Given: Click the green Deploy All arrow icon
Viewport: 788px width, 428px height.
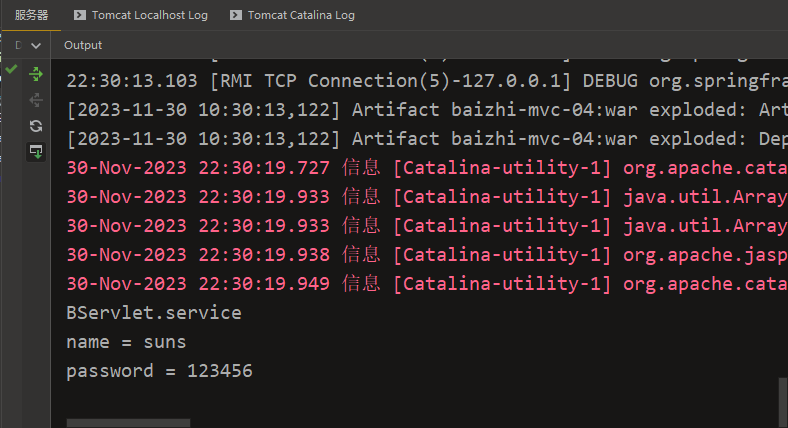Looking at the screenshot, I should (x=36, y=74).
